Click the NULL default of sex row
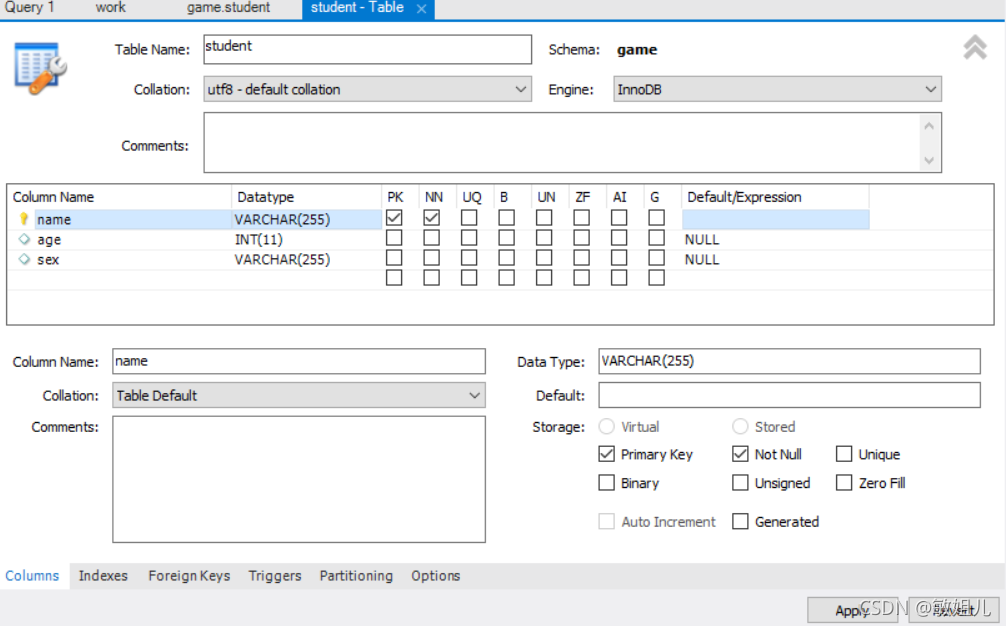The height and width of the screenshot is (626, 1006). (x=702, y=259)
